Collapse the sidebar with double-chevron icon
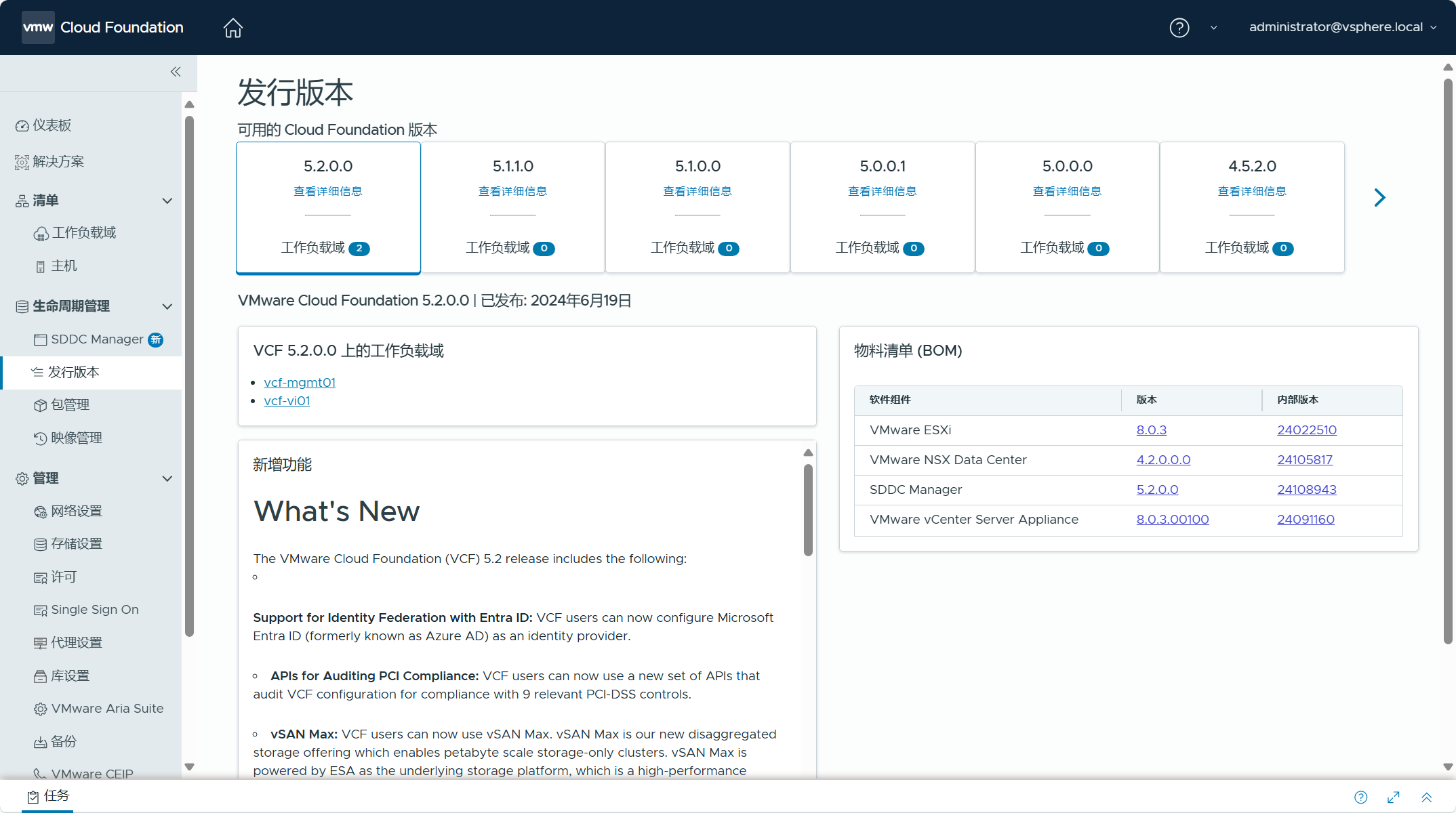1456x813 pixels. point(176,72)
